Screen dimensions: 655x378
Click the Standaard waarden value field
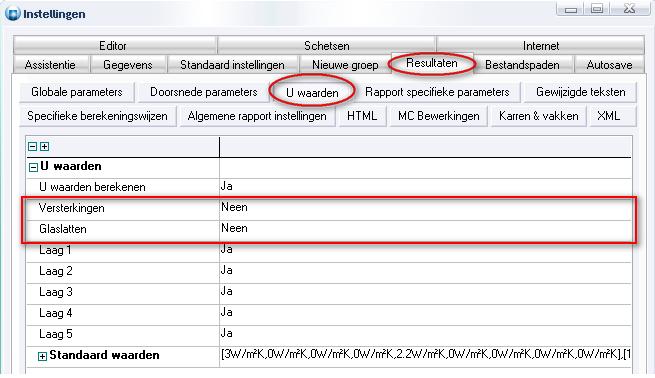[x=425, y=355]
